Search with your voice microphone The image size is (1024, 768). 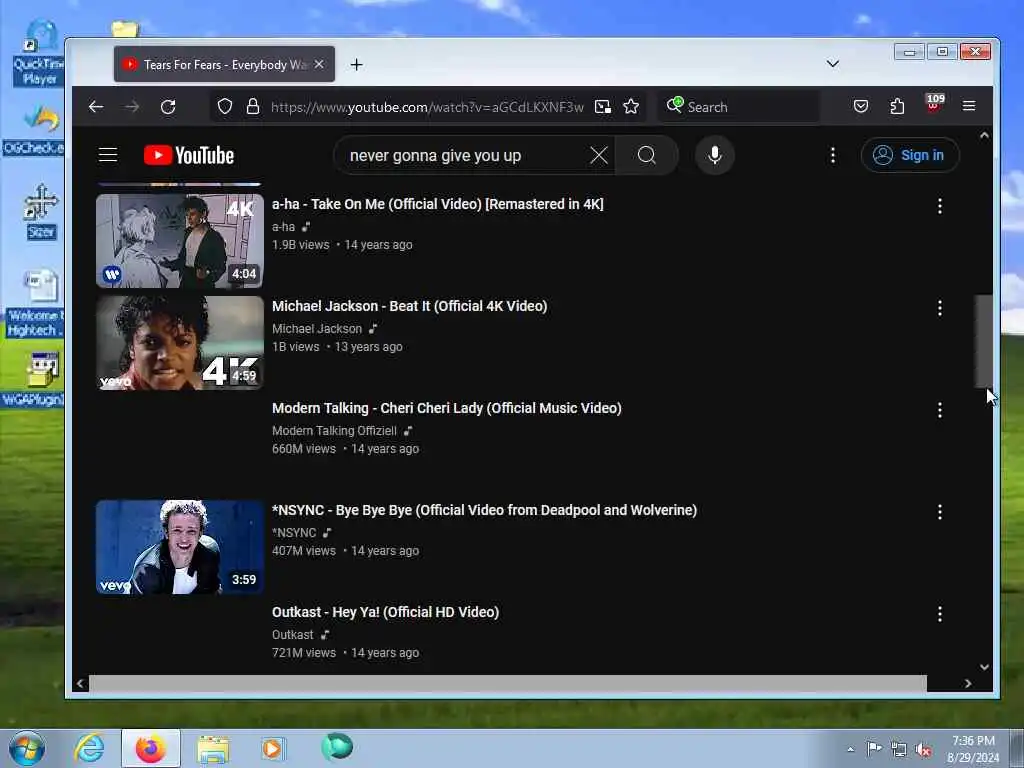click(714, 155)
